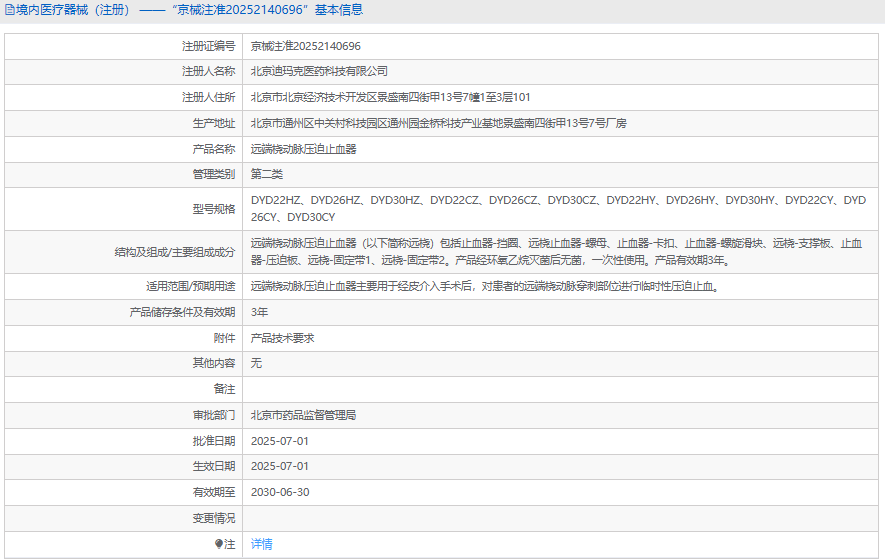Click the 审批部门 label

(x=214, y=415)
